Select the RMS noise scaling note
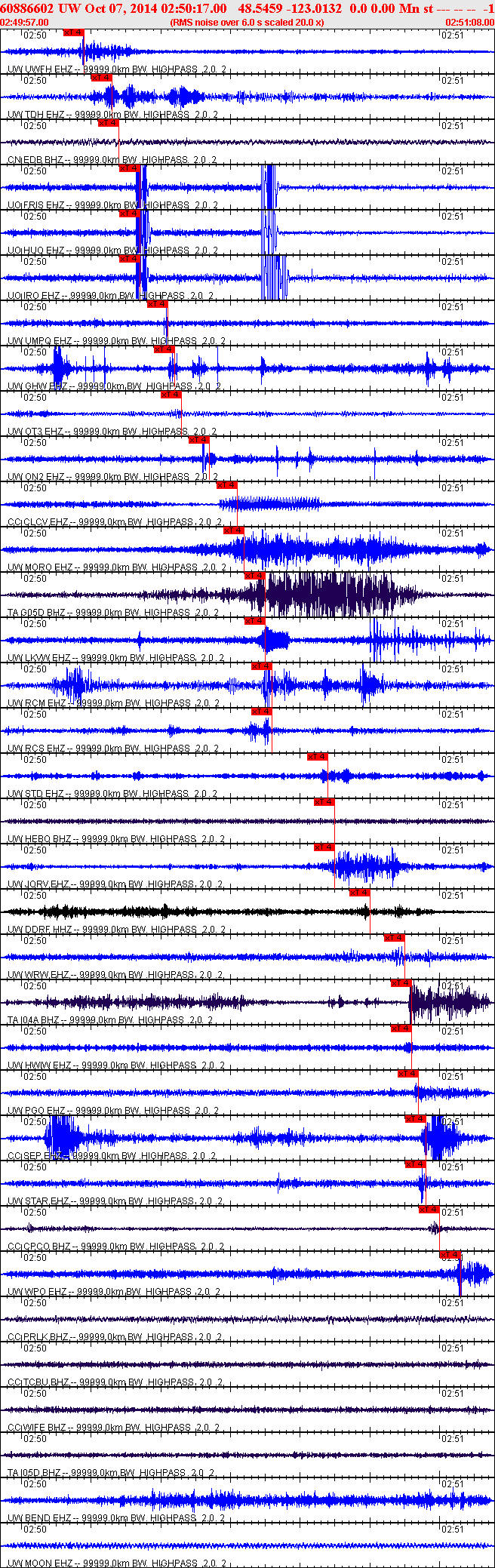This screenshot has height=1568, width=495. coord(247,22)
